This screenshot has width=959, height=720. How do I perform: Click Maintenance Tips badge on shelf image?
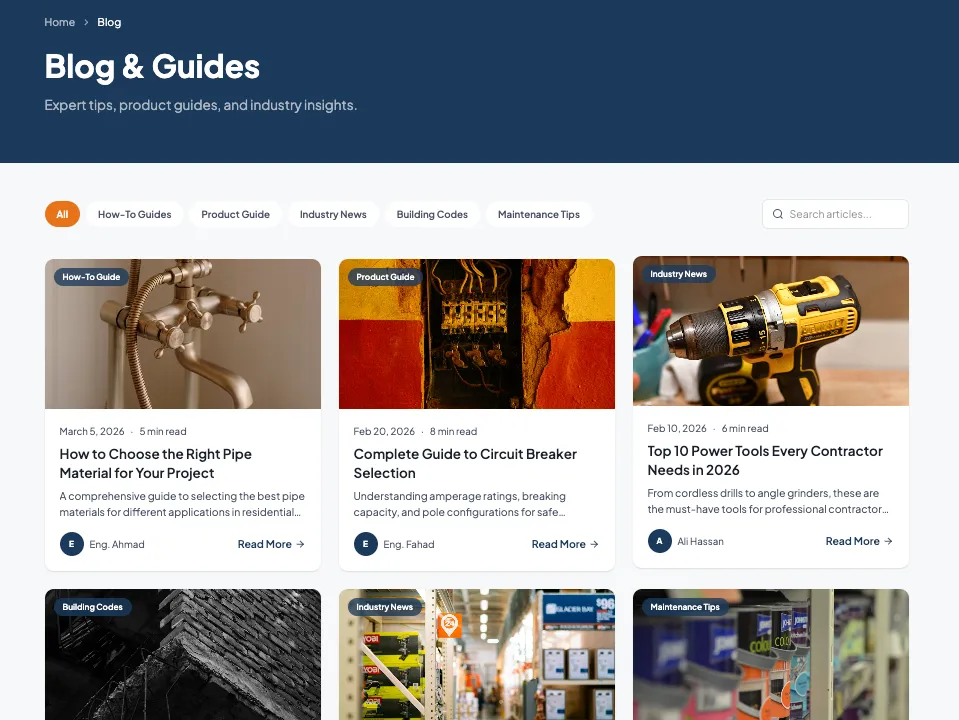pyautogui.click(x=685, y=607)
